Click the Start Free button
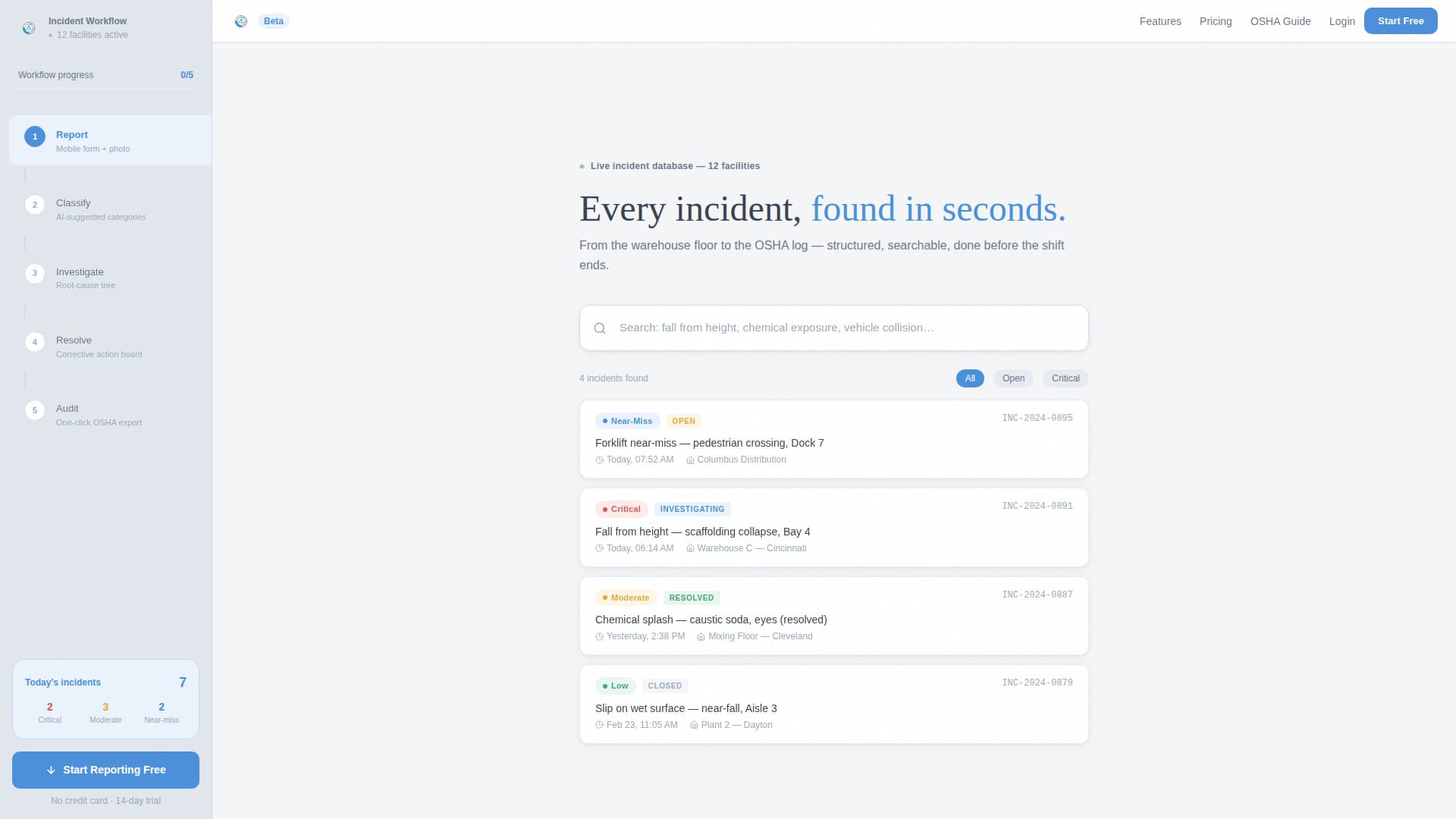The image size is (1456, 819). (x=1401, y=21)
